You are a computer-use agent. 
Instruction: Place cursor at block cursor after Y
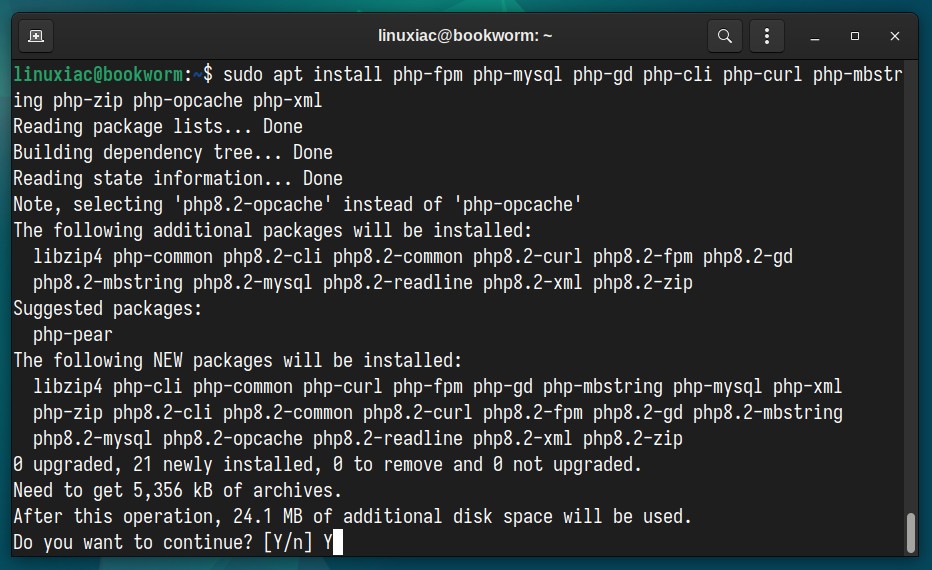click(338, 542)
